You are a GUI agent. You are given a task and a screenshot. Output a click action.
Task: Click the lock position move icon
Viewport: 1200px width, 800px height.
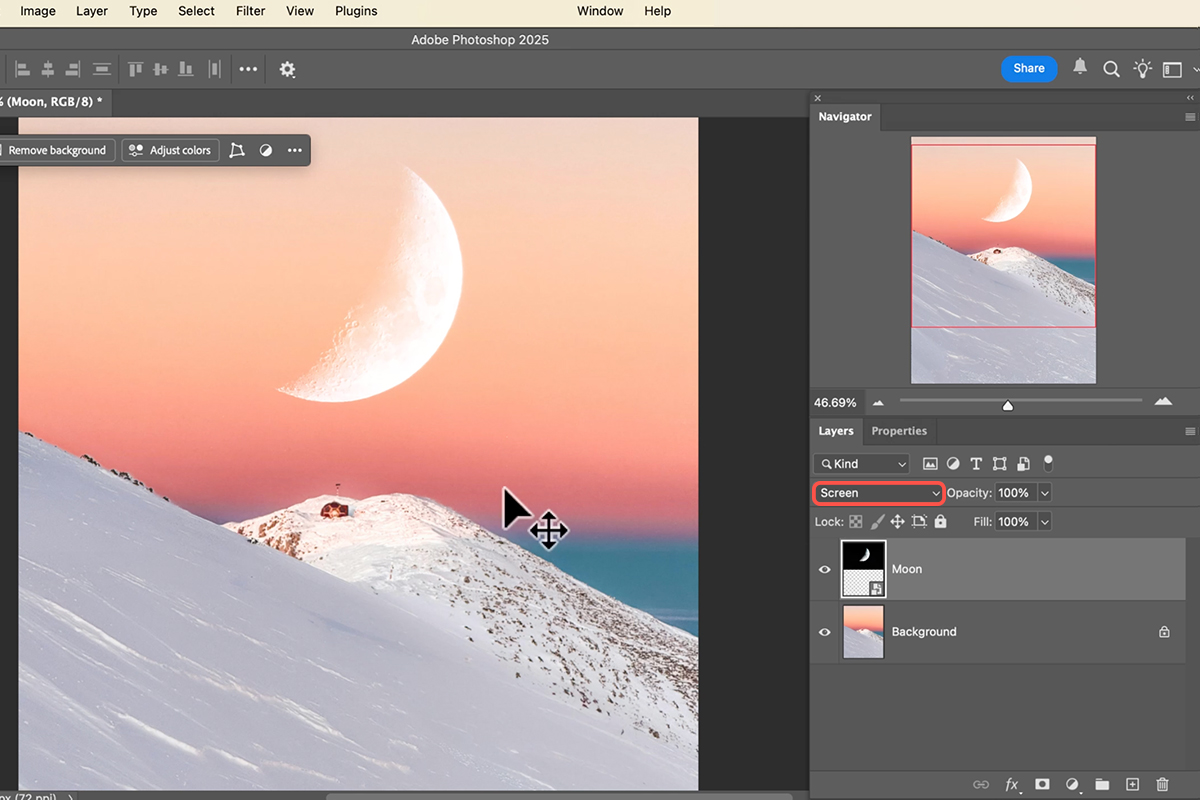tap(897, 522)
